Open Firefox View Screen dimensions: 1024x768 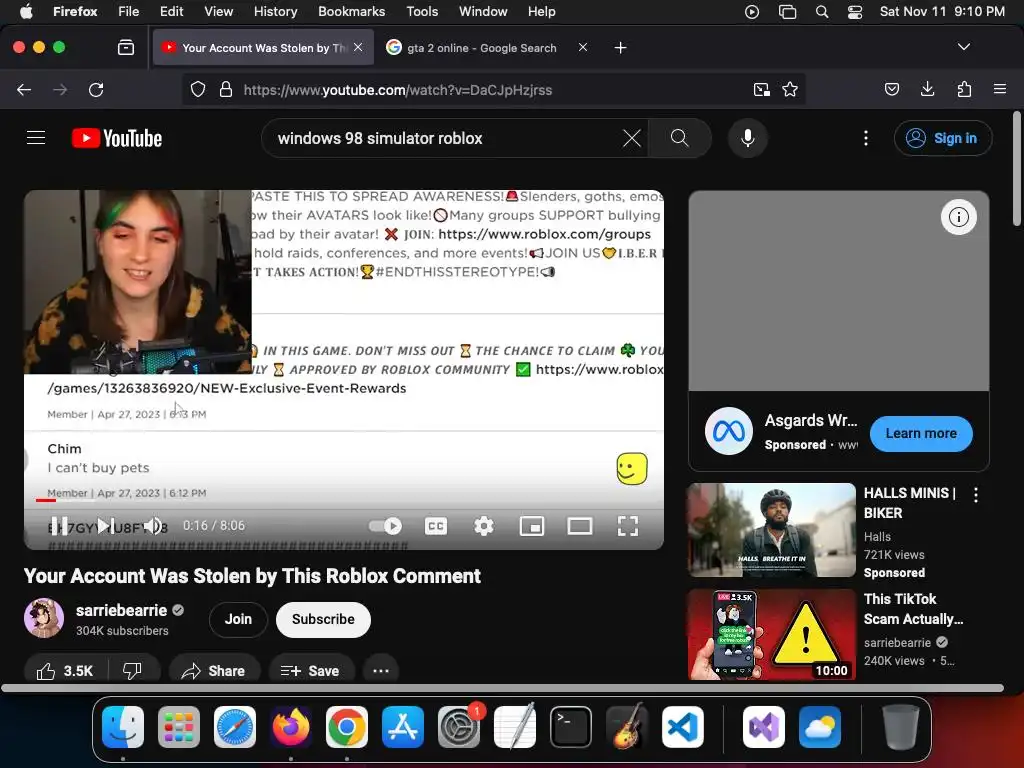[125, 47]
